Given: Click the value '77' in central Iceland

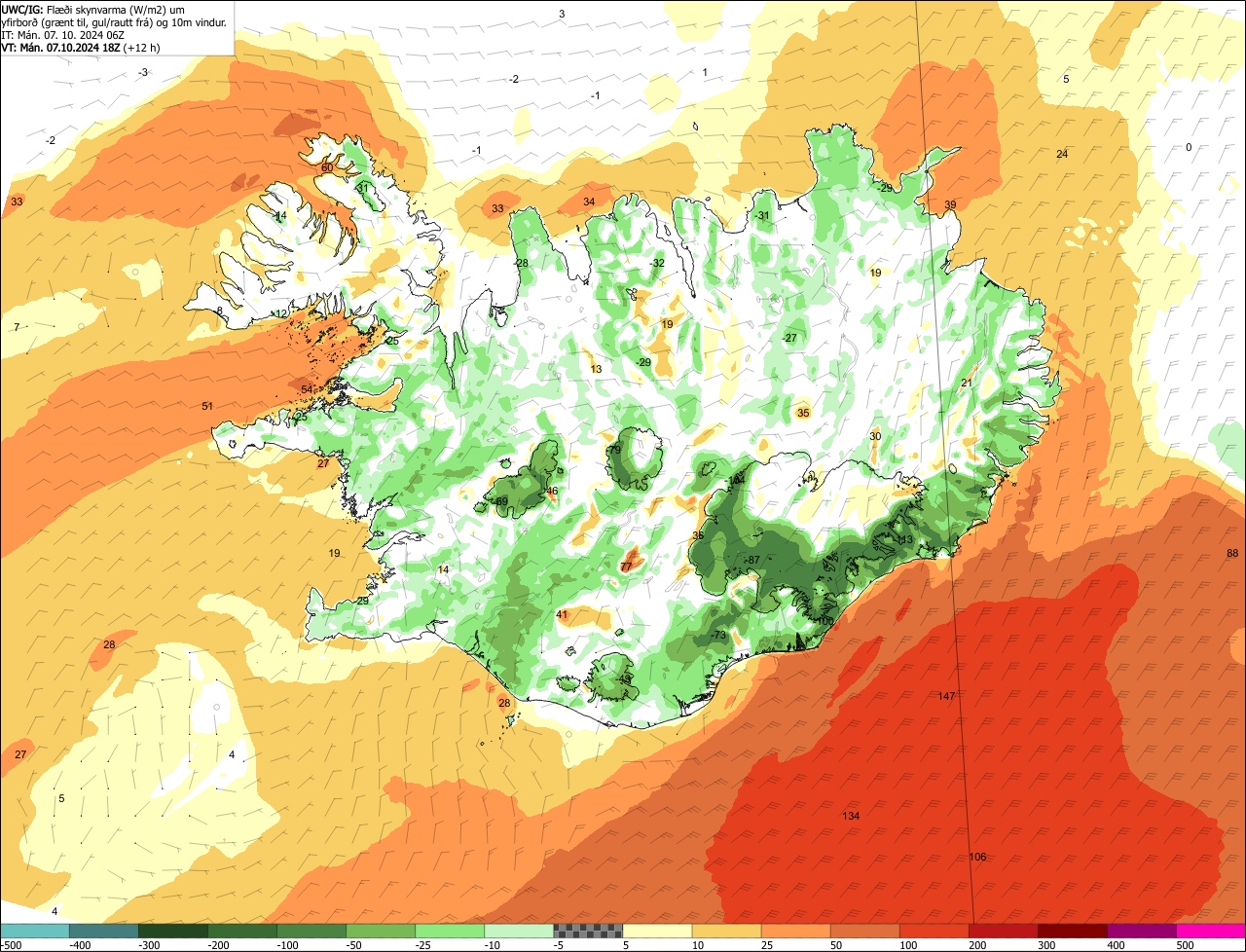Looking at the screenshot, I should click(626, 567).
